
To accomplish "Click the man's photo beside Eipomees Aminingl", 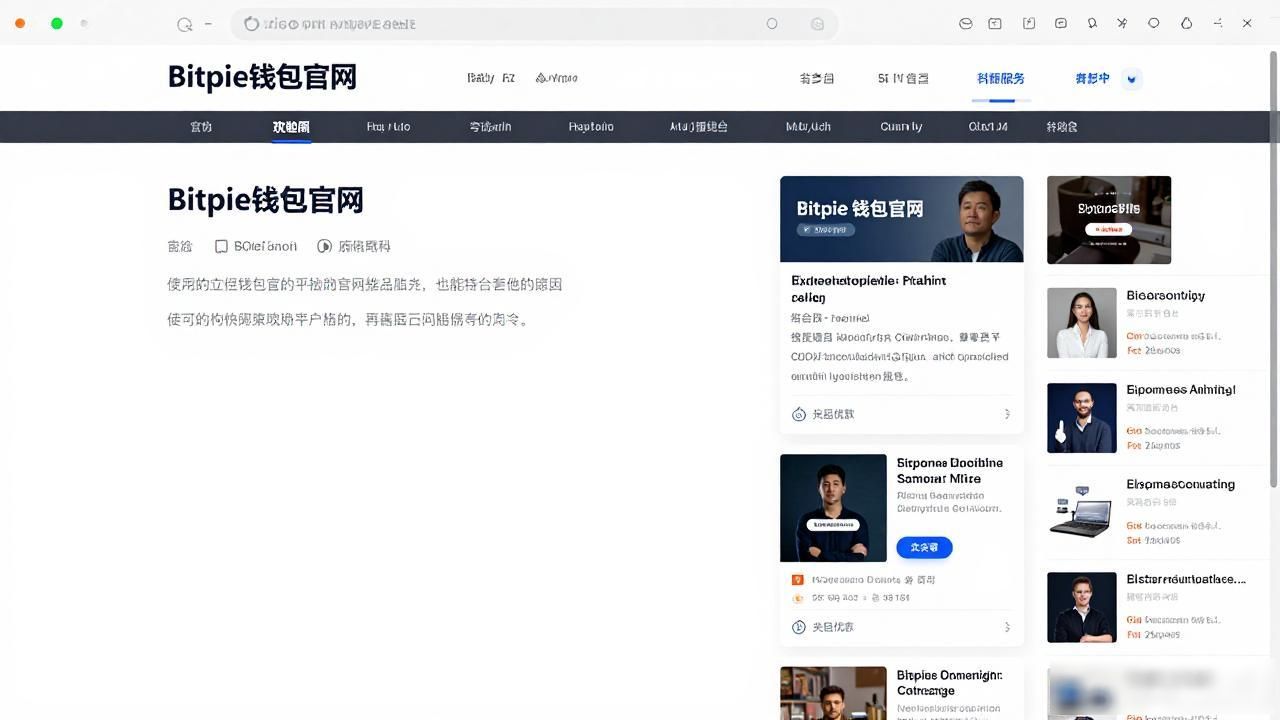I will 1082,418.
